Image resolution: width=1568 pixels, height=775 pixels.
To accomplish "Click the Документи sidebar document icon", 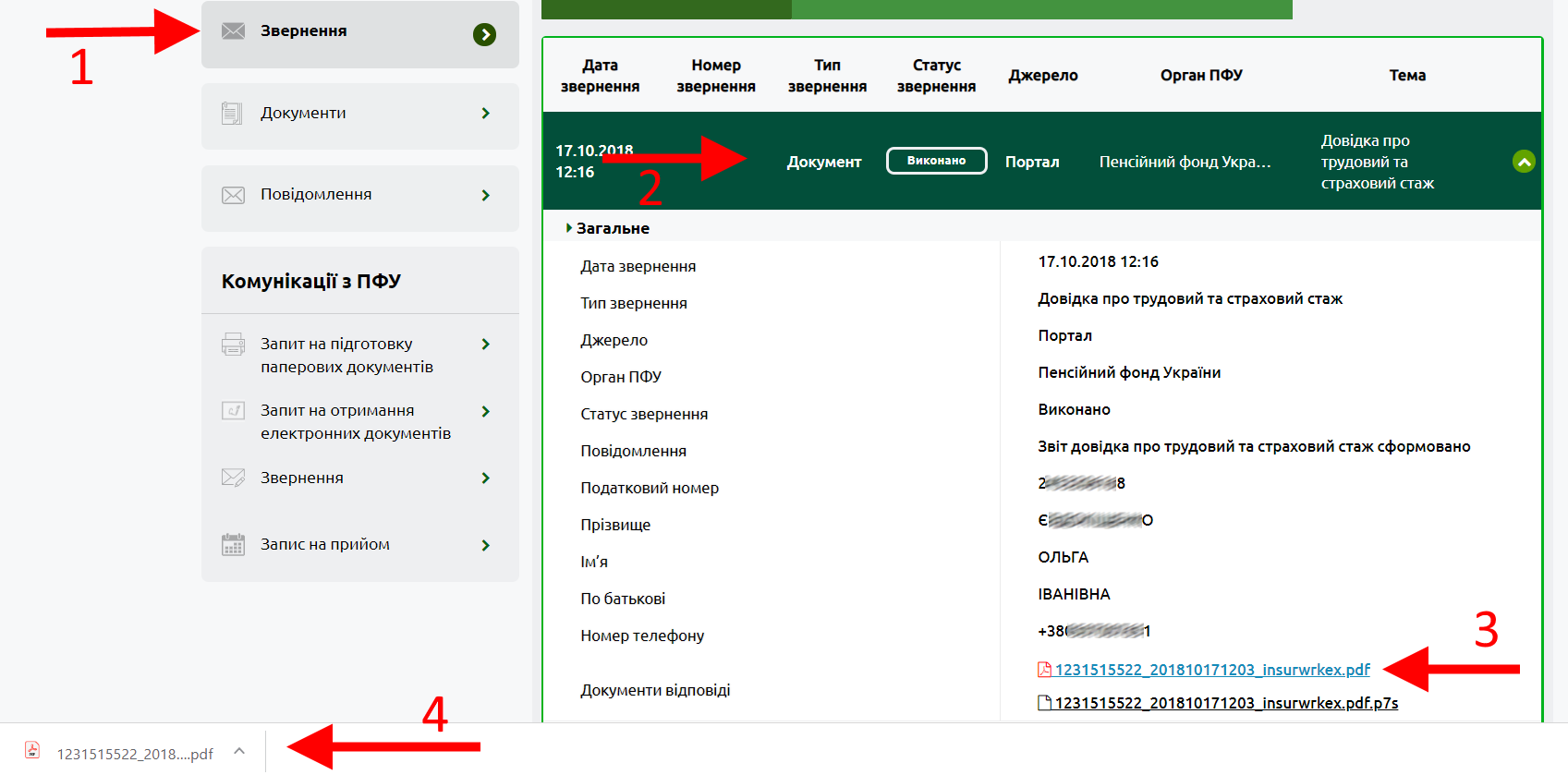I will (232, 114).
